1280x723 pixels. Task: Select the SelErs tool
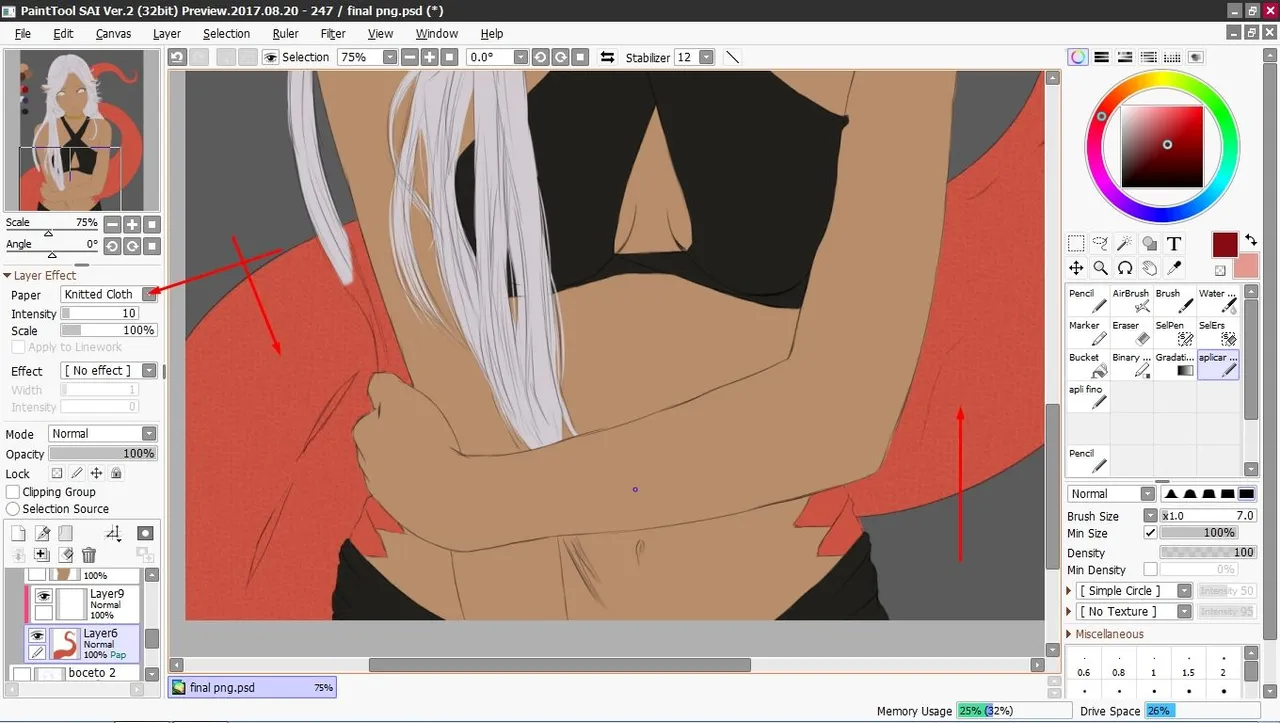point(1218,333)
